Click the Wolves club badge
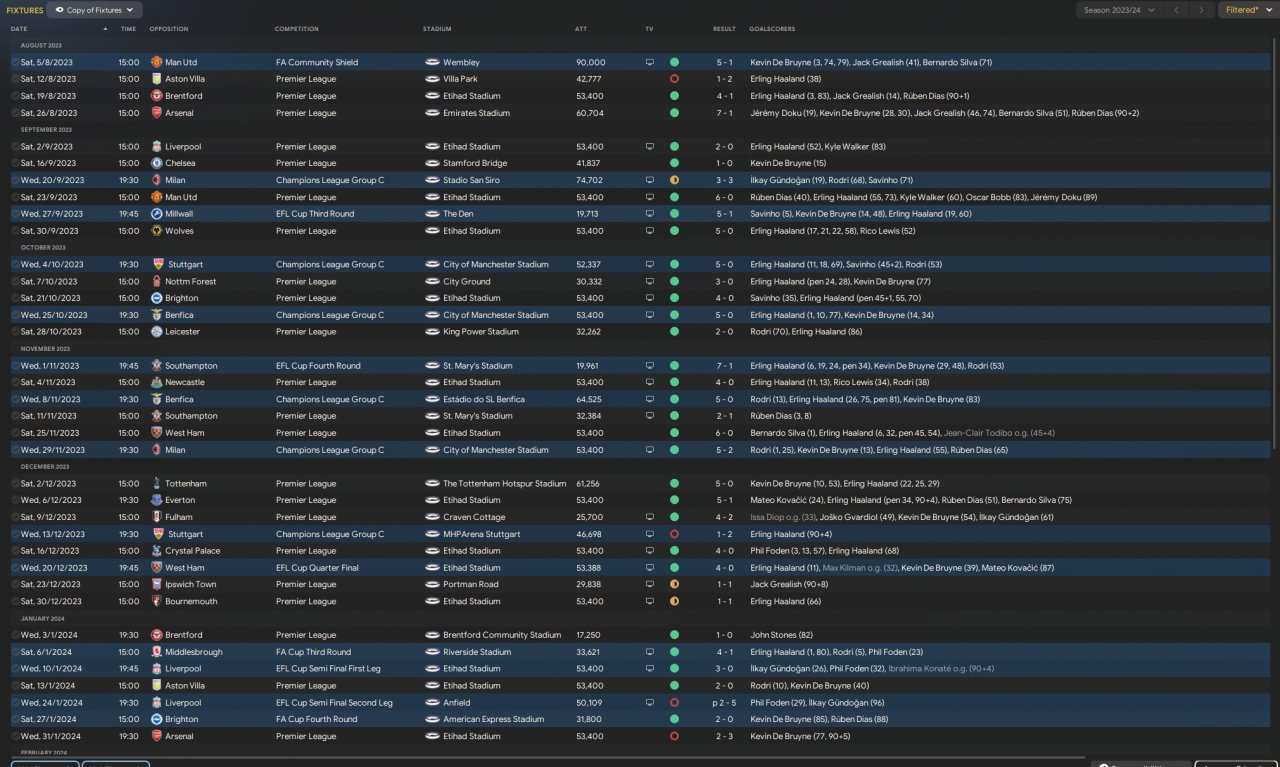The height and width of the screenshot is (767, 1280). tap(156, 231)
